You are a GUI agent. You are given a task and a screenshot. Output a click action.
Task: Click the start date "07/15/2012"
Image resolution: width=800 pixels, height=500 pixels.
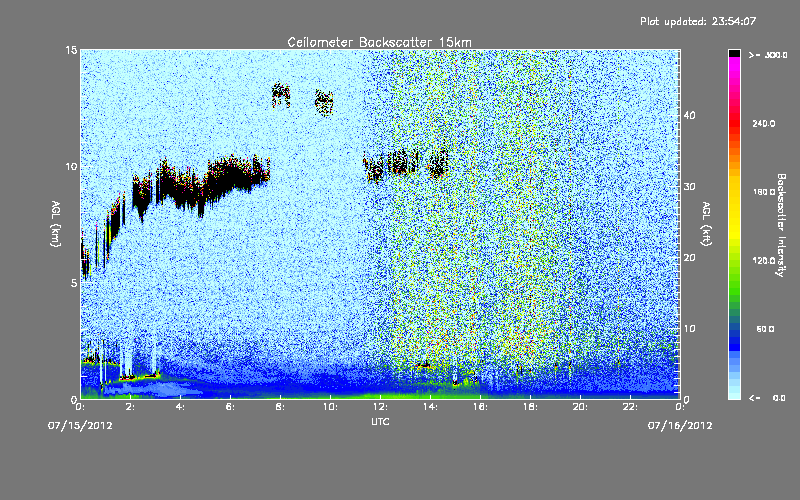pyautogui.click(x=80, y=426)
